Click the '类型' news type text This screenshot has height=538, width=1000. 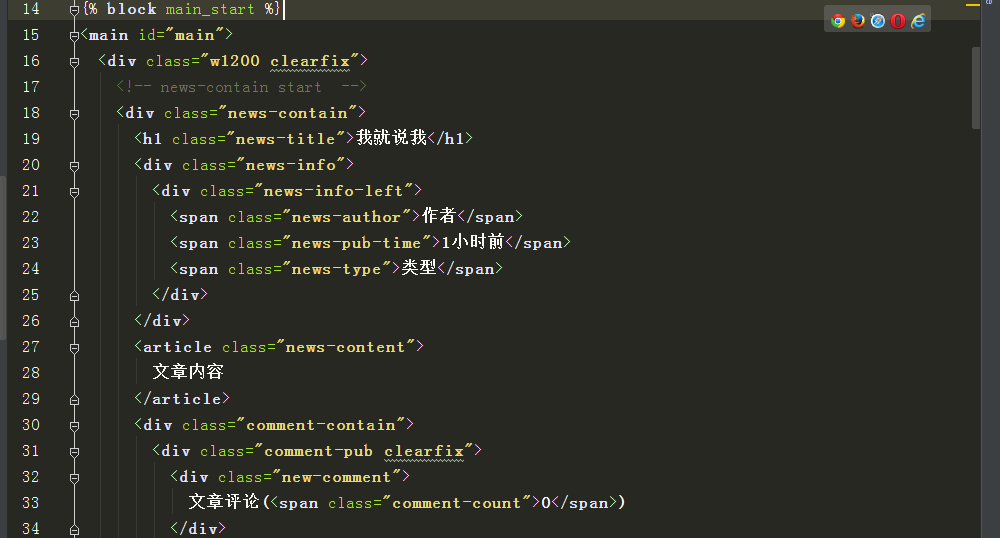419,268
